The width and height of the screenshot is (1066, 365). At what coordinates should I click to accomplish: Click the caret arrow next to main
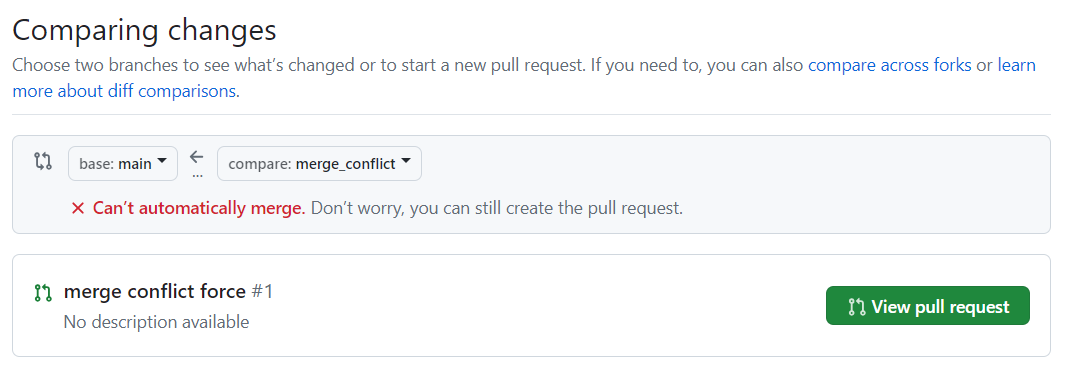tap(162, 162)
